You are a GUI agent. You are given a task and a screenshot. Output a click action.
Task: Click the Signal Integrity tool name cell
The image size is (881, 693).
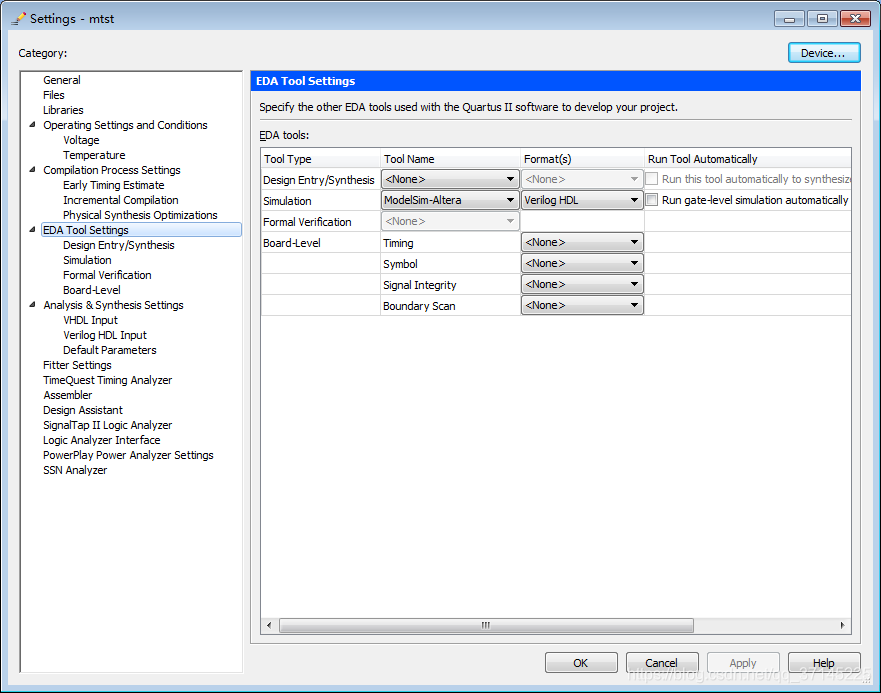(x=451, y=285)
